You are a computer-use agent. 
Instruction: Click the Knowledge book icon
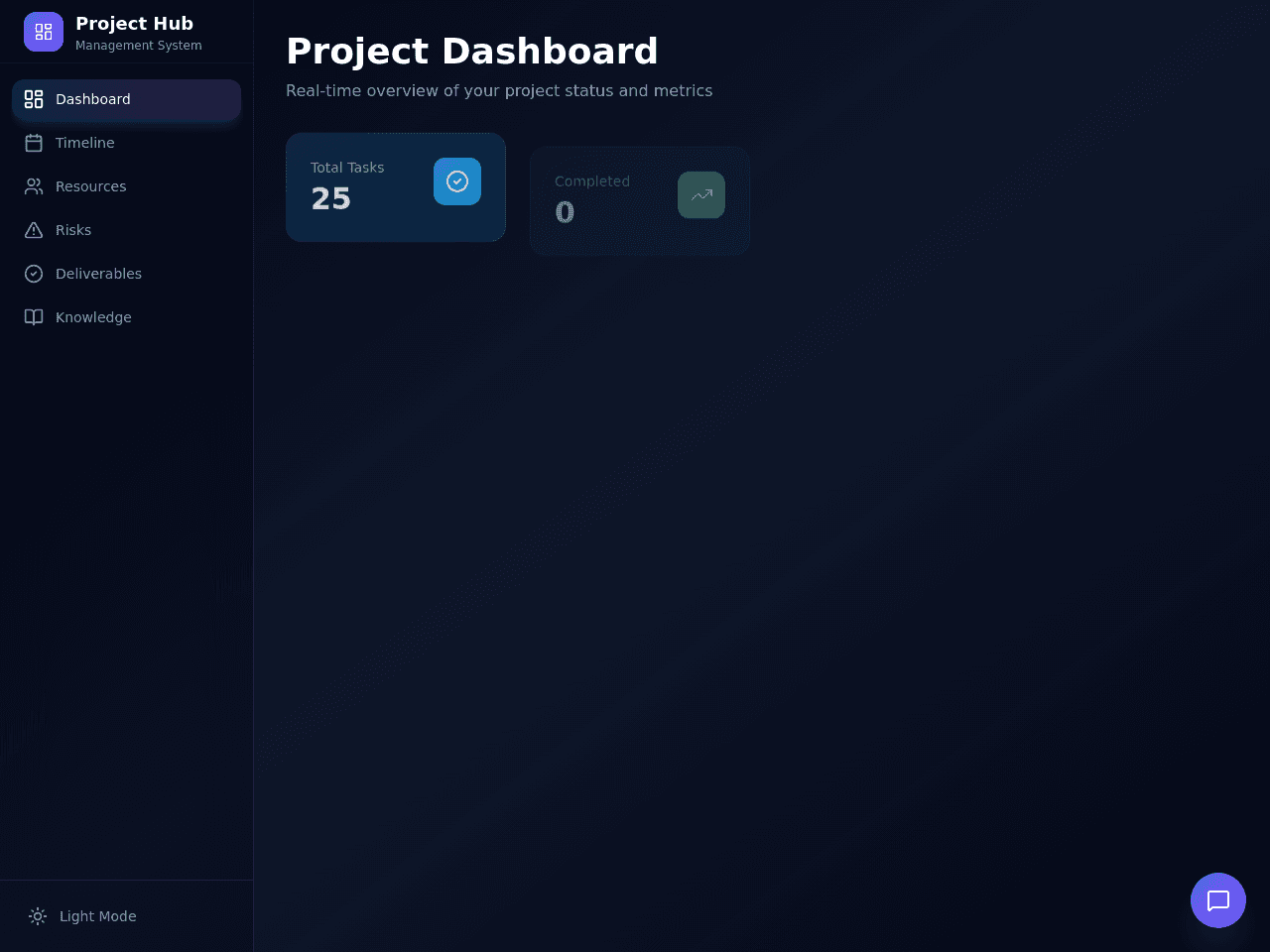34,317
